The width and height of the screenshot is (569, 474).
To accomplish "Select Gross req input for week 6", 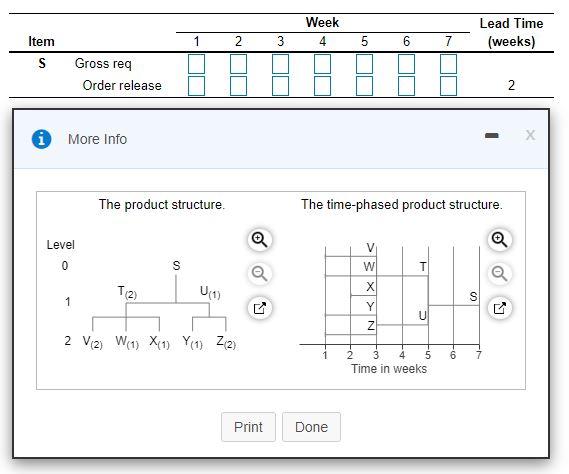I will click(x=406, y=64).
